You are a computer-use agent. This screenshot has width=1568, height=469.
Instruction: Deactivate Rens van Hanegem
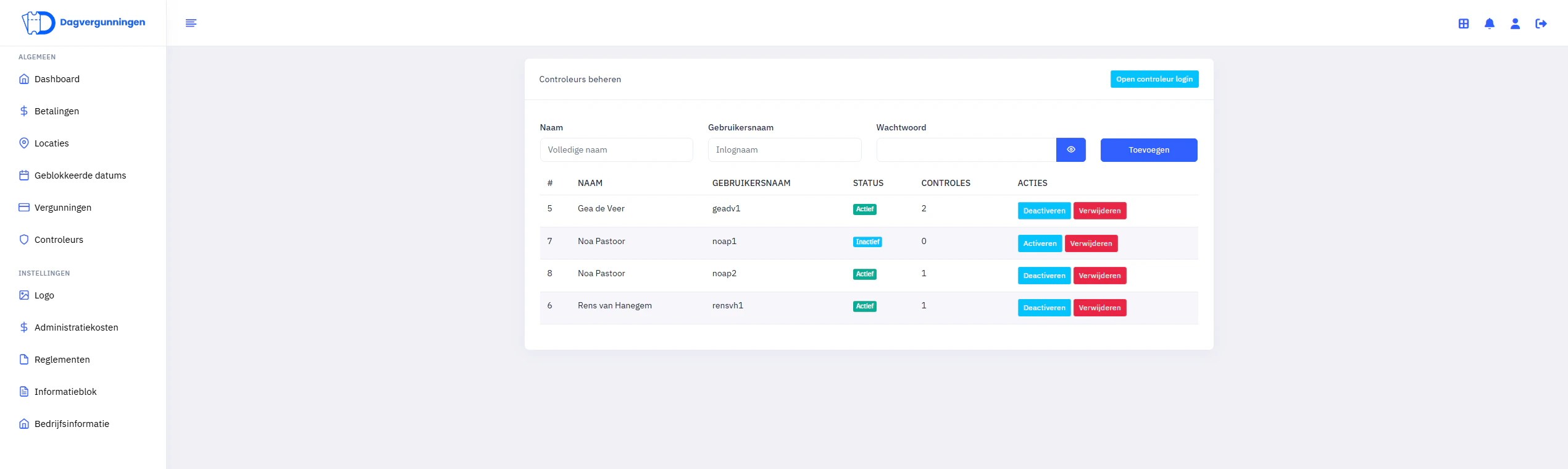(x=1044, y=308)
